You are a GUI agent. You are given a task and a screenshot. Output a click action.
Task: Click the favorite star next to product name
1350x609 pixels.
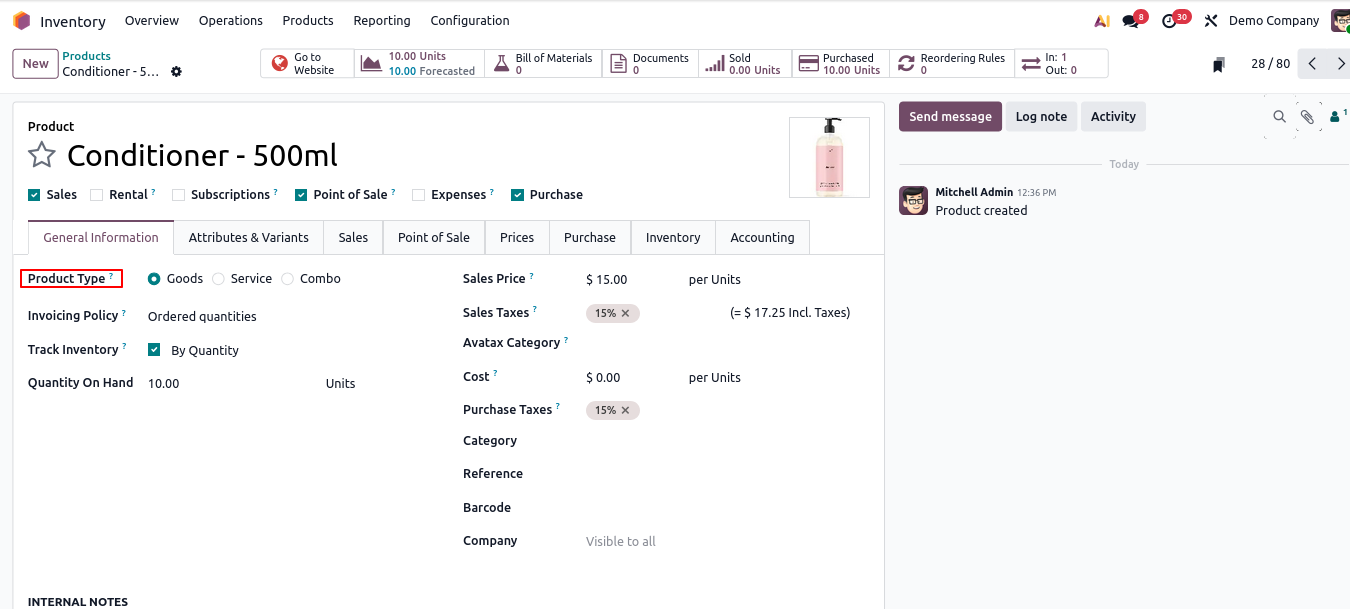[x=41, y=155]
